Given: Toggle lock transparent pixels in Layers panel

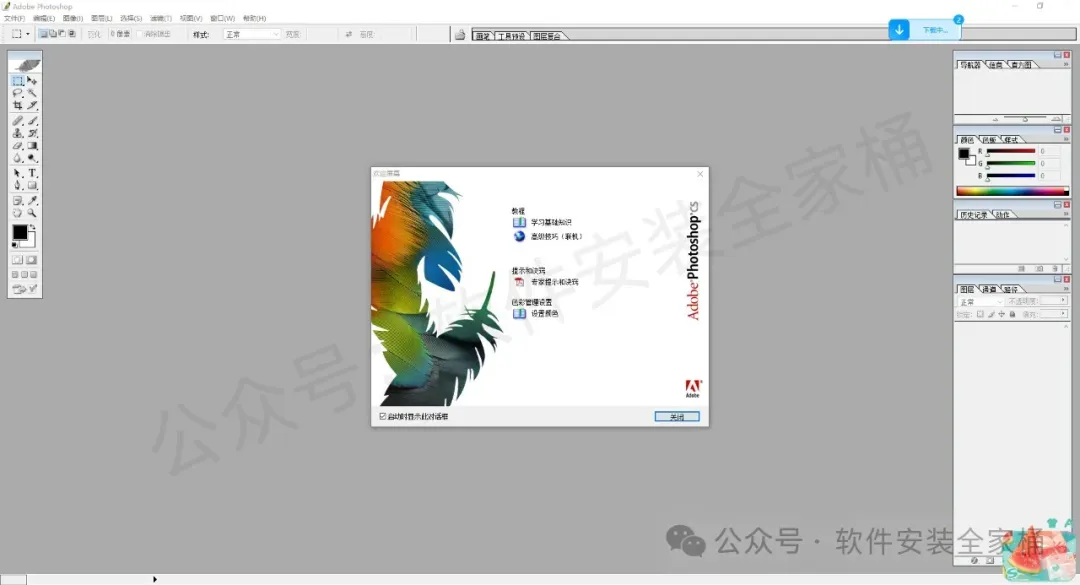Looking at the screenshot, I should 980,314.
